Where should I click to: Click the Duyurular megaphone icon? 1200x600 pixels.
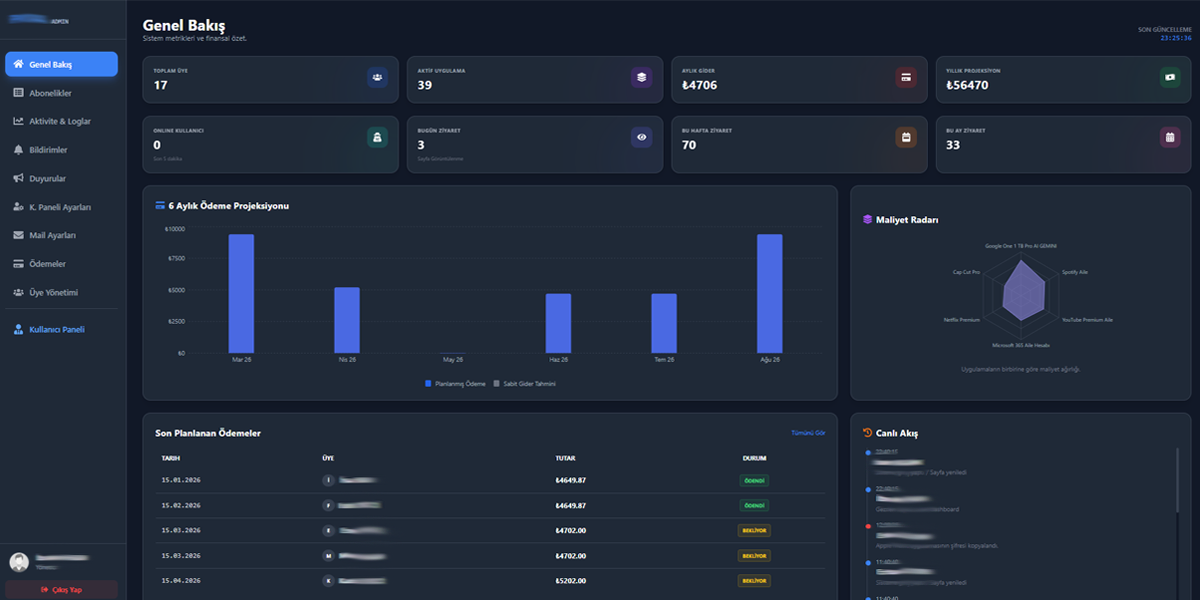[18, 178]
